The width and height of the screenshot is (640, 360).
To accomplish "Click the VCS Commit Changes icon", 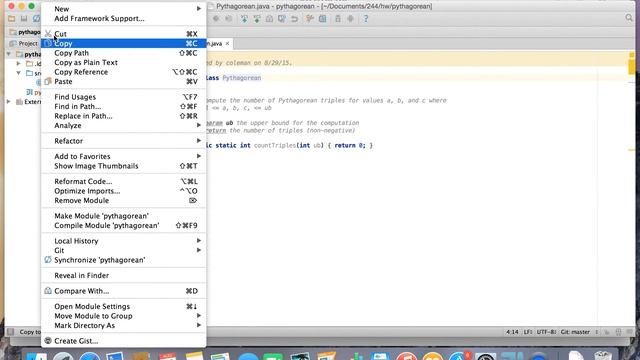I will (257, 18).
